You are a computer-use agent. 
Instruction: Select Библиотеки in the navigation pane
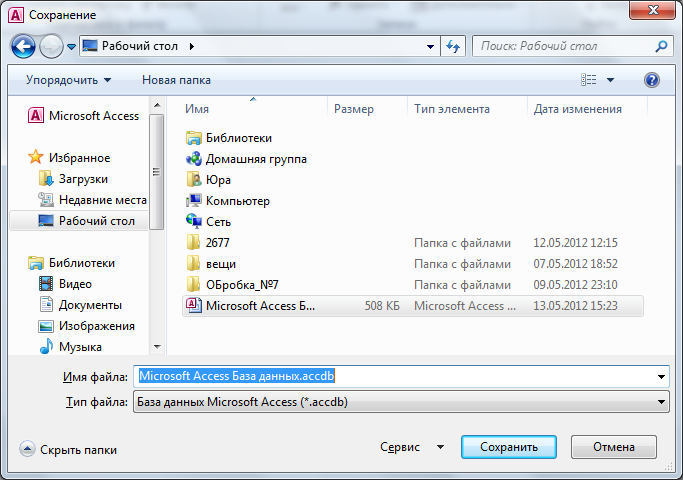[x=71, y=263]
